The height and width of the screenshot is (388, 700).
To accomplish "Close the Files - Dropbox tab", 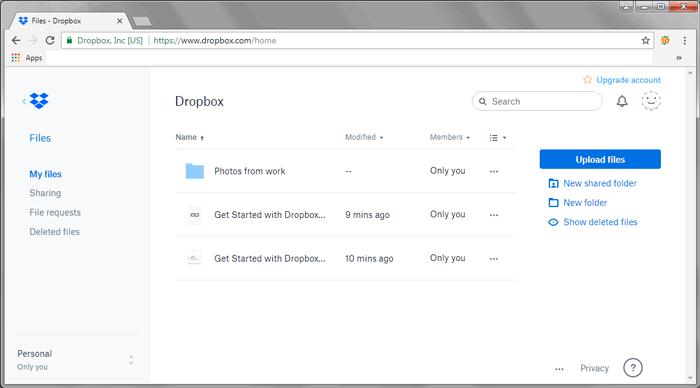I will (119, 21).
